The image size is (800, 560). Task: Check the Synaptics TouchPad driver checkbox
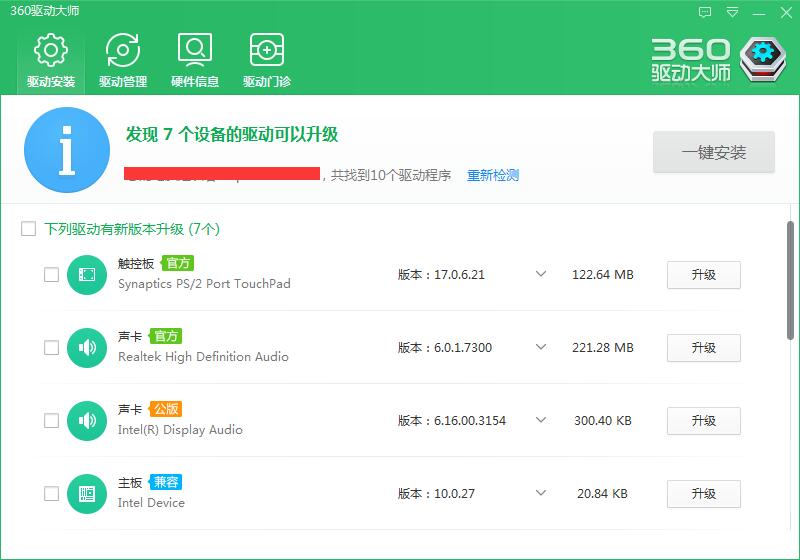pos(52,274)
